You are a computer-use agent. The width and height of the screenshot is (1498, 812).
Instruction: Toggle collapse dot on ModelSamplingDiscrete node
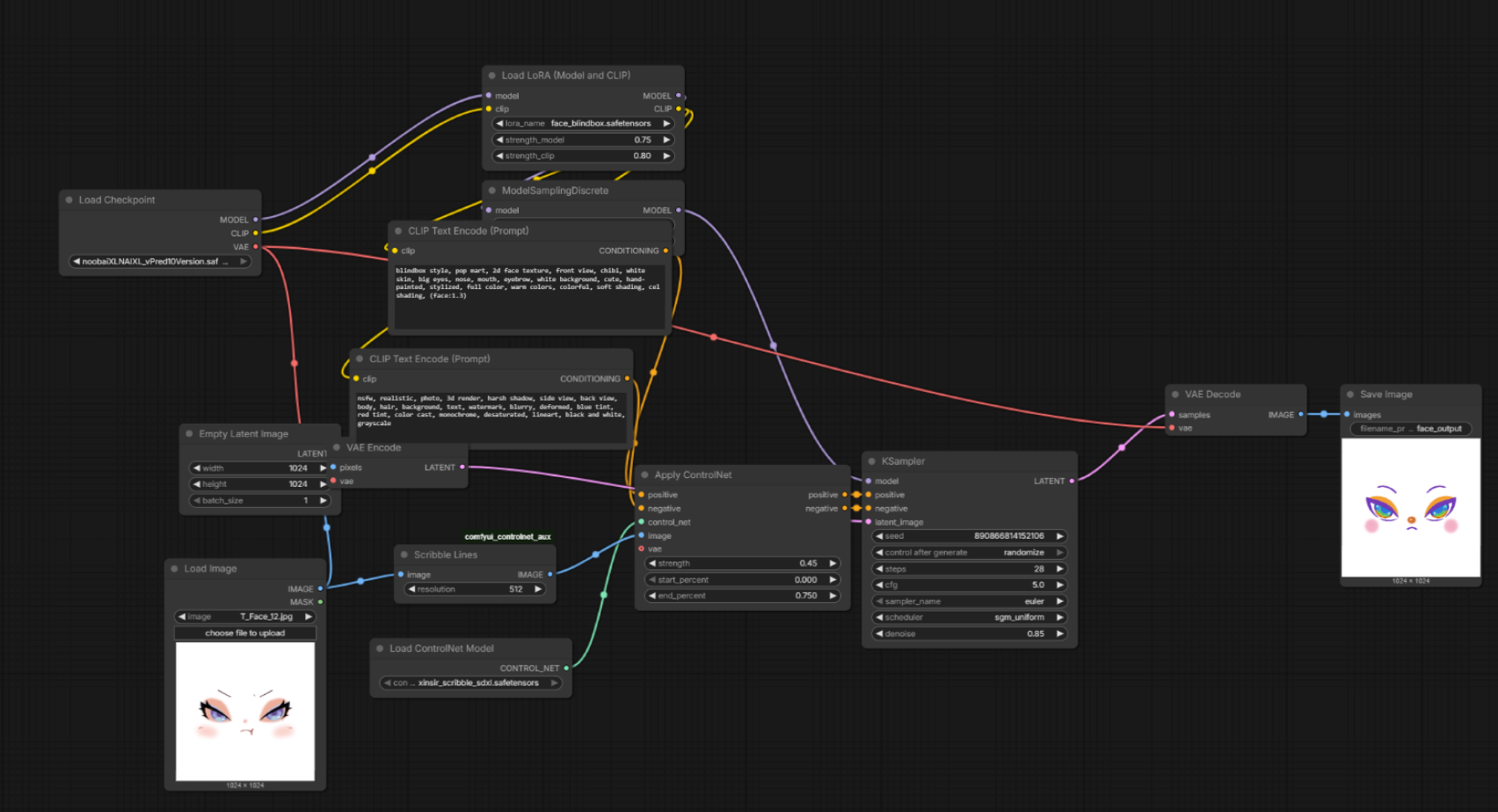pos(491,191)
